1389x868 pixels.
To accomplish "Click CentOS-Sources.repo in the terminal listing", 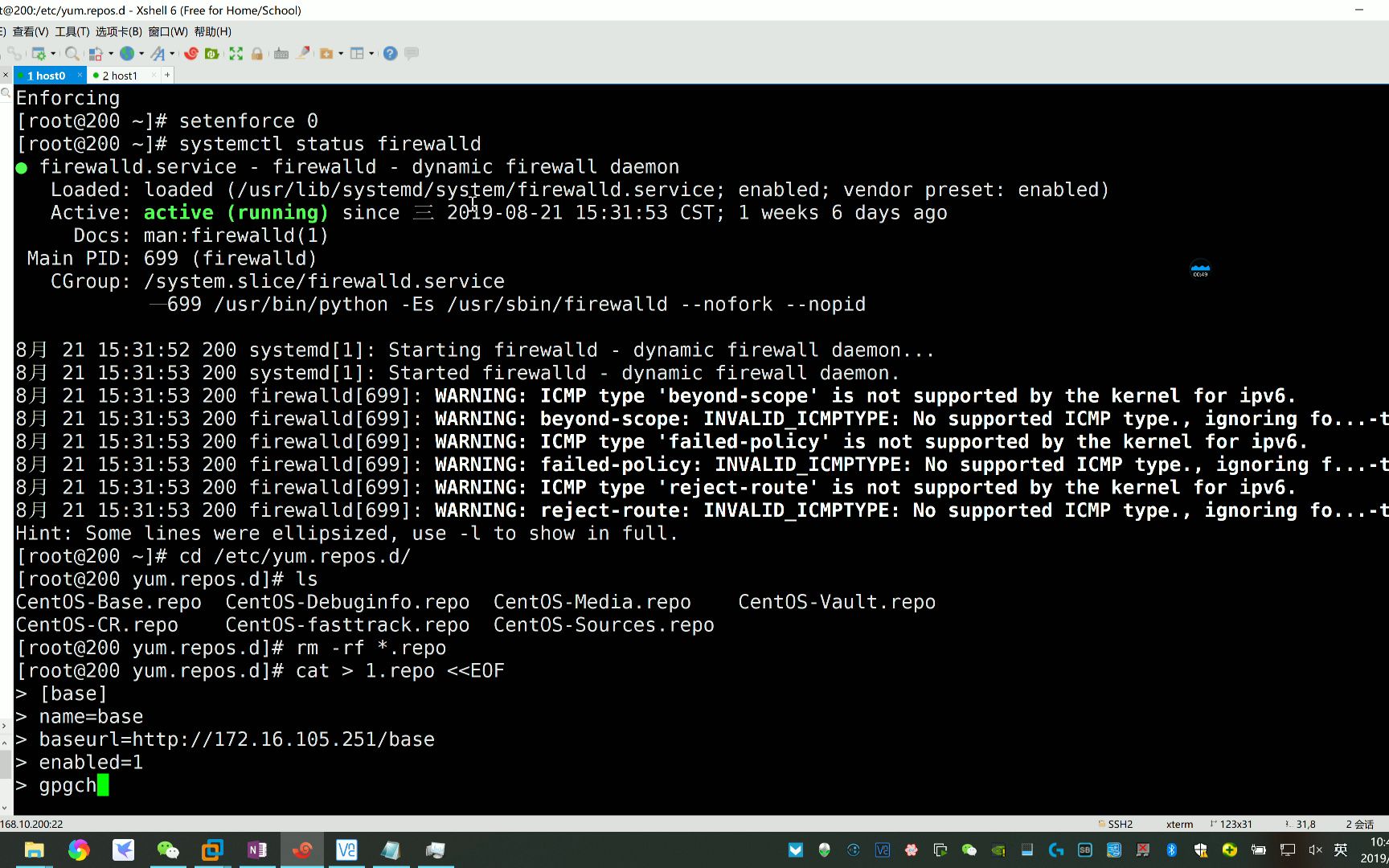I will [x=604, y=625].
